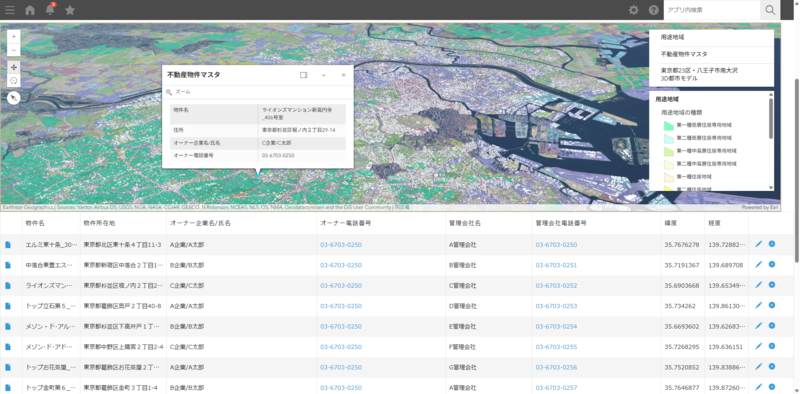Screen dimensions: 800x394
Task: Zoom out the map with minus button
Action: point(14,50)
